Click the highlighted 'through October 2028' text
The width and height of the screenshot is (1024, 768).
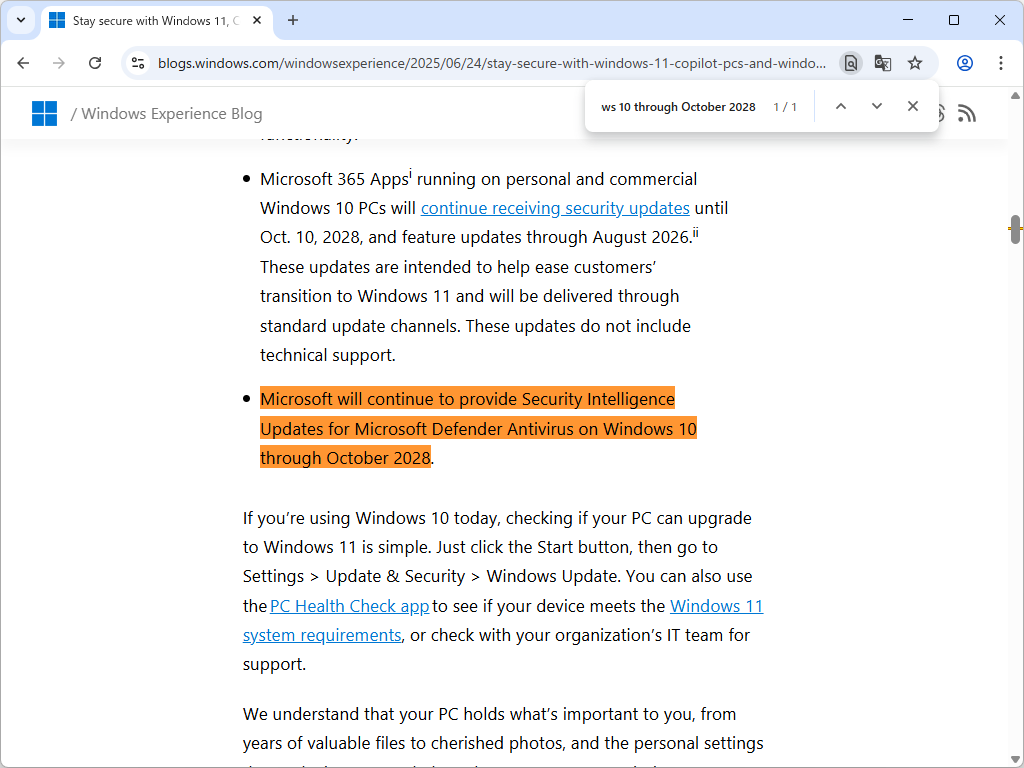[345, 458]
